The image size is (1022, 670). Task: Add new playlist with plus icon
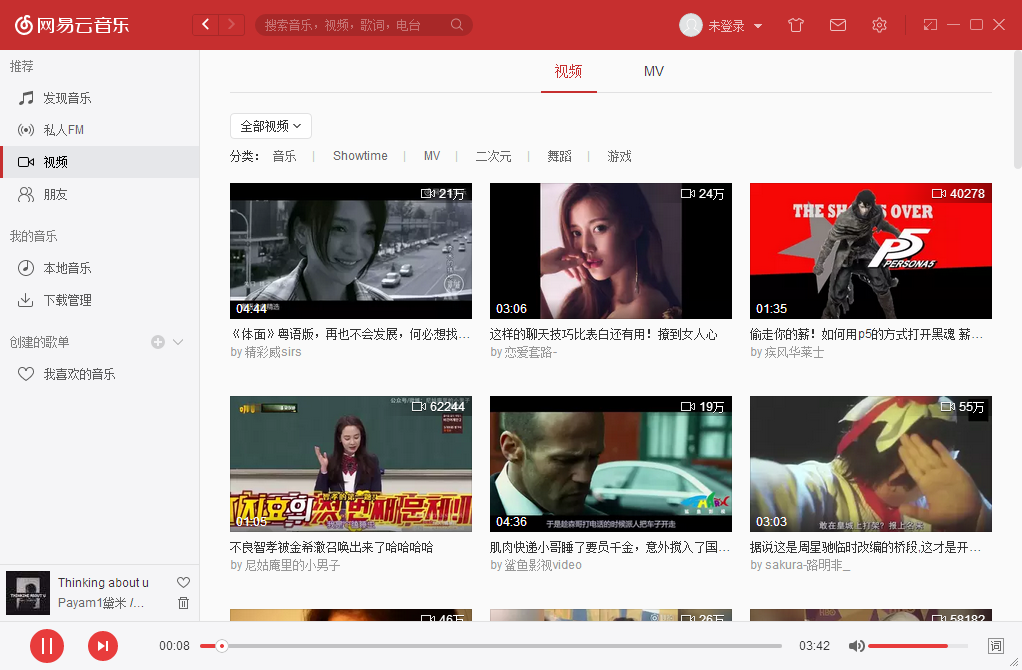click(157, 342)
